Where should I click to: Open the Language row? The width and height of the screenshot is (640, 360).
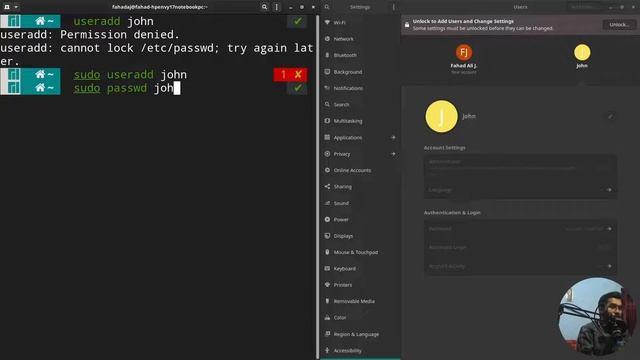(x=520, y=190)
